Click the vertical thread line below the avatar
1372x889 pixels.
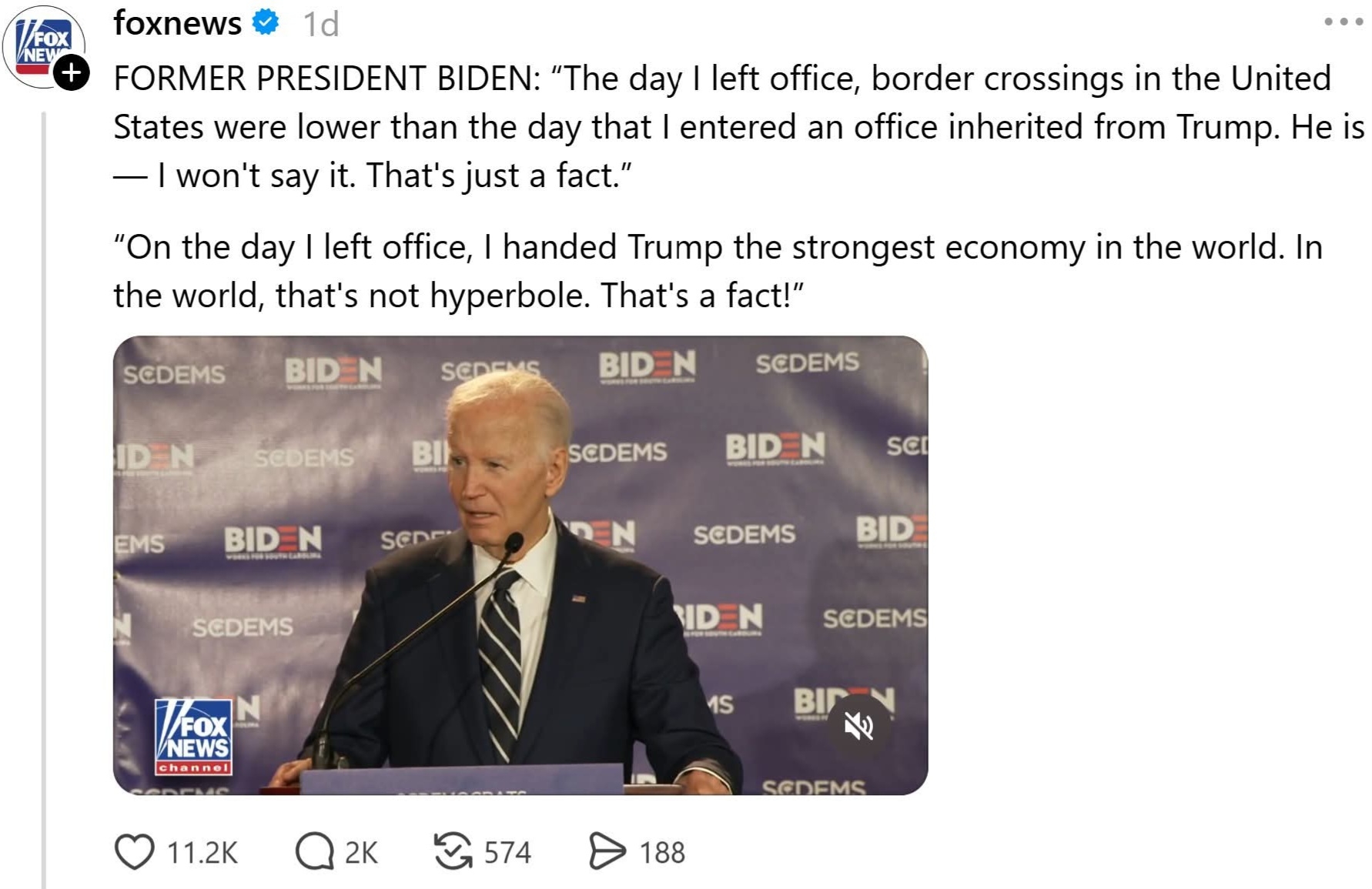[44, 500]
